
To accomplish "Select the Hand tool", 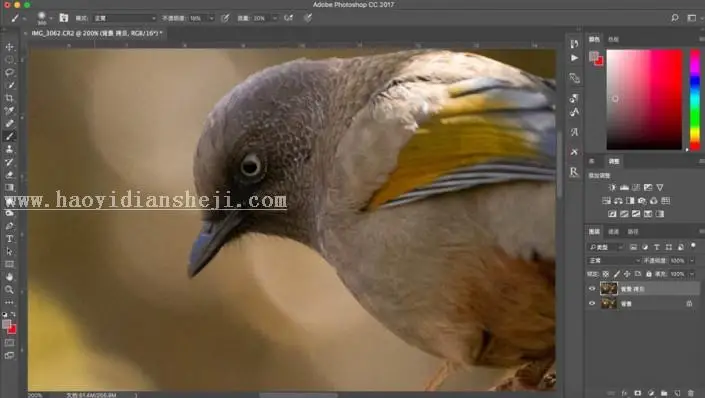I will [x=9, y=277].
